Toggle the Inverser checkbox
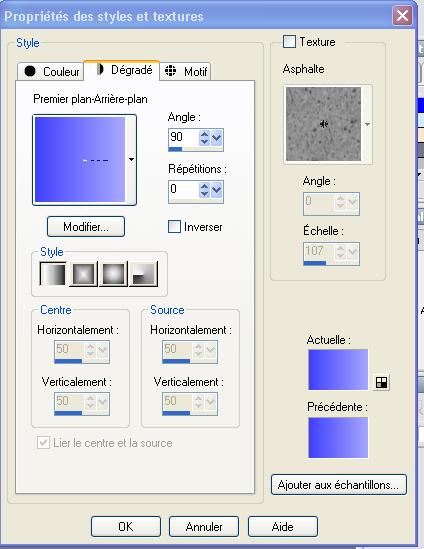 [174, 227]
